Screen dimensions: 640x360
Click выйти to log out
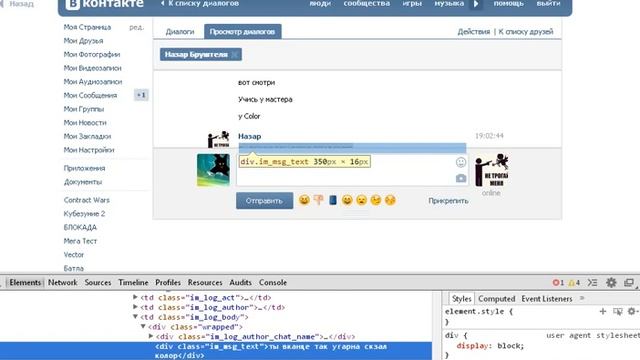click(548, 4)
